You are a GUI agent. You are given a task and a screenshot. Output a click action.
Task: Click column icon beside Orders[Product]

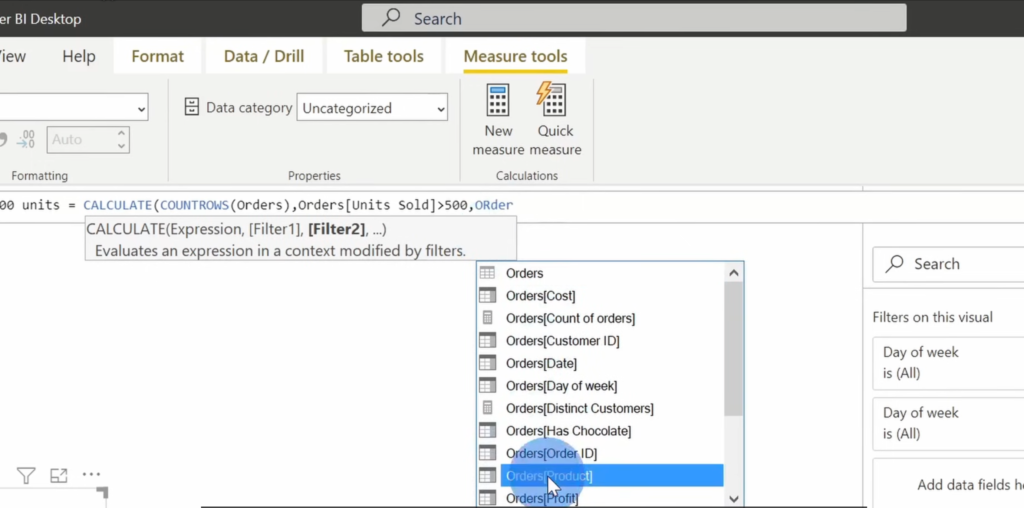(487, 476)
